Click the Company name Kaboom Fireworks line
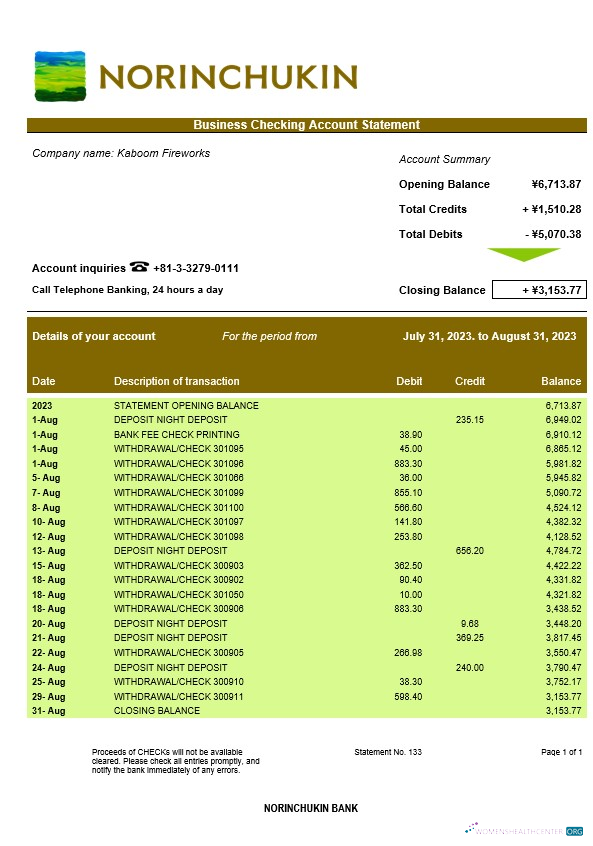593x846 pixels. [x=121, y=153]
